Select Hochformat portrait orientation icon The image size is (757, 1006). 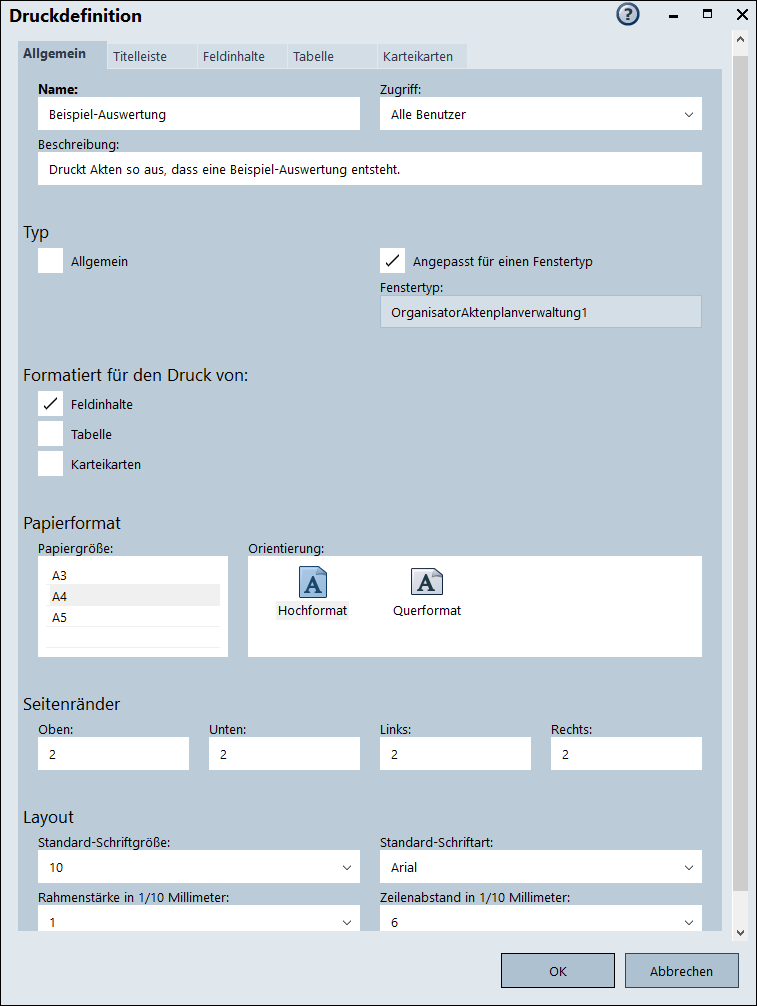(313, 582)
